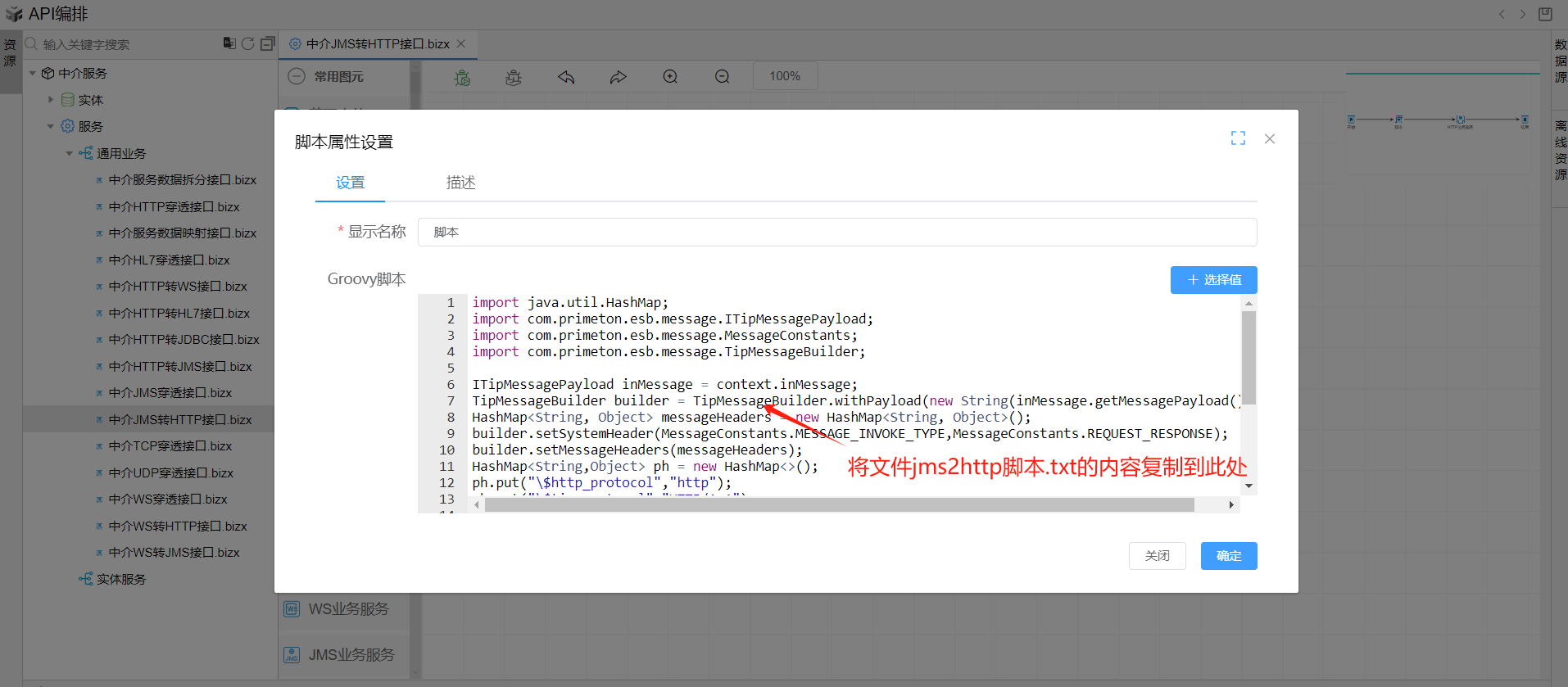
Task: Collapse the 常用图元 palette section
Action: pyautogui.click(x=297, y=76)
